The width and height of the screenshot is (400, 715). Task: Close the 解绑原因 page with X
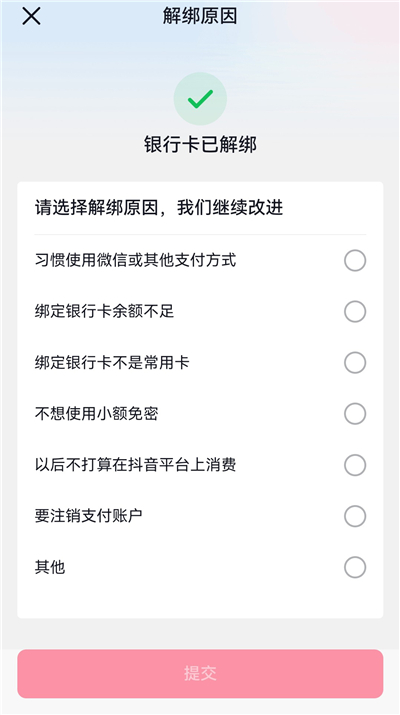31,16
